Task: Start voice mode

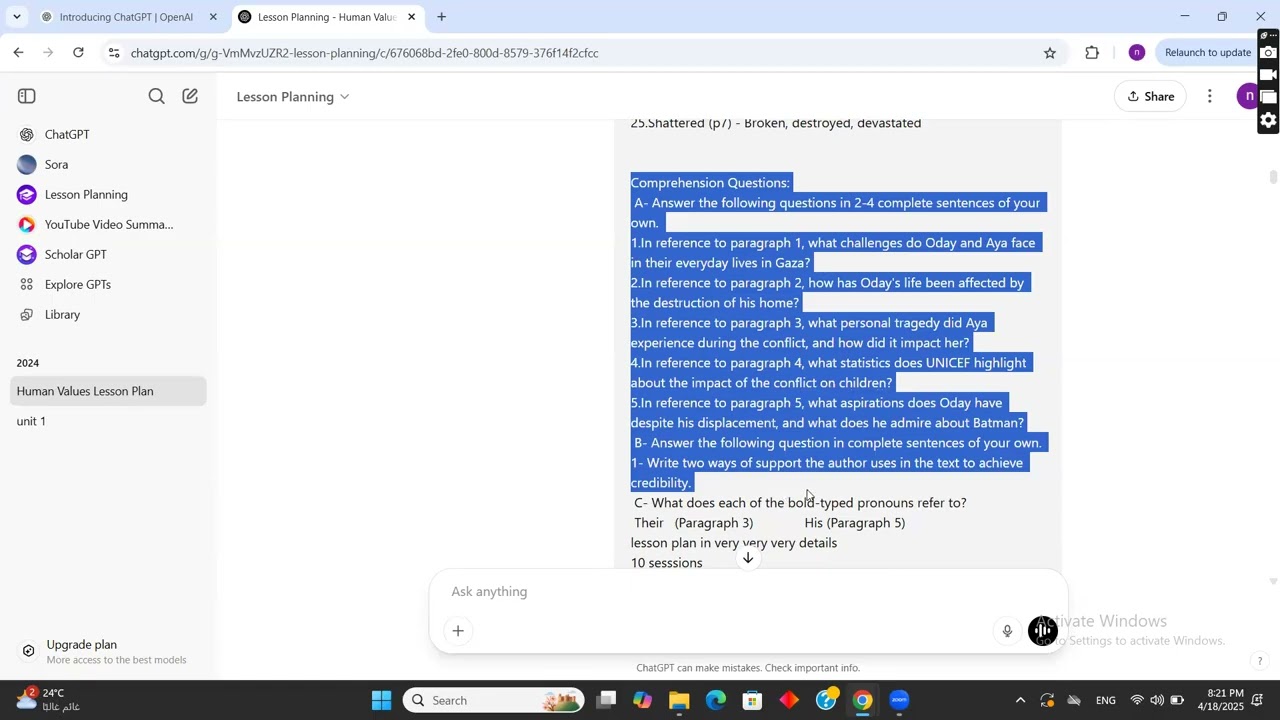Action: tap(1043, 631)
